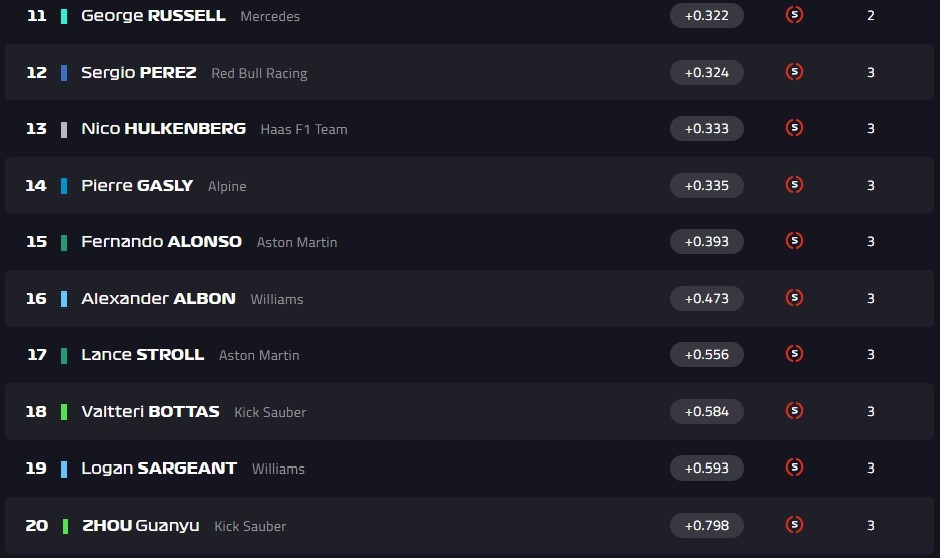
Task: Click Fernando Alonso's soft tyre icon
Action: (x=795, y=241)
